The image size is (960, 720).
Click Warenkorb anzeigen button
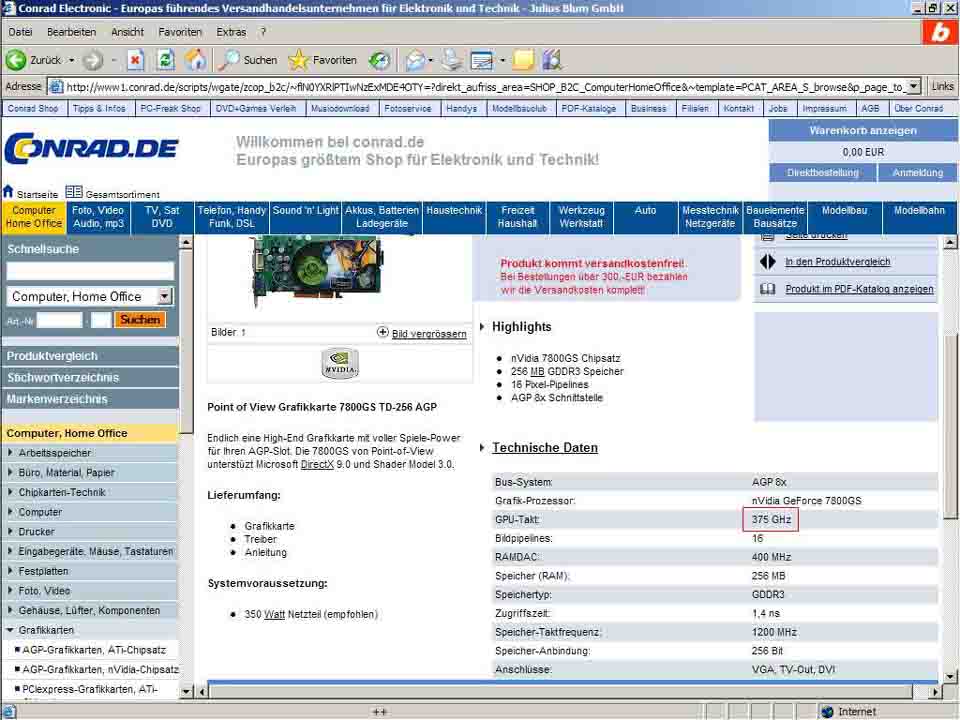pos(863,130)
